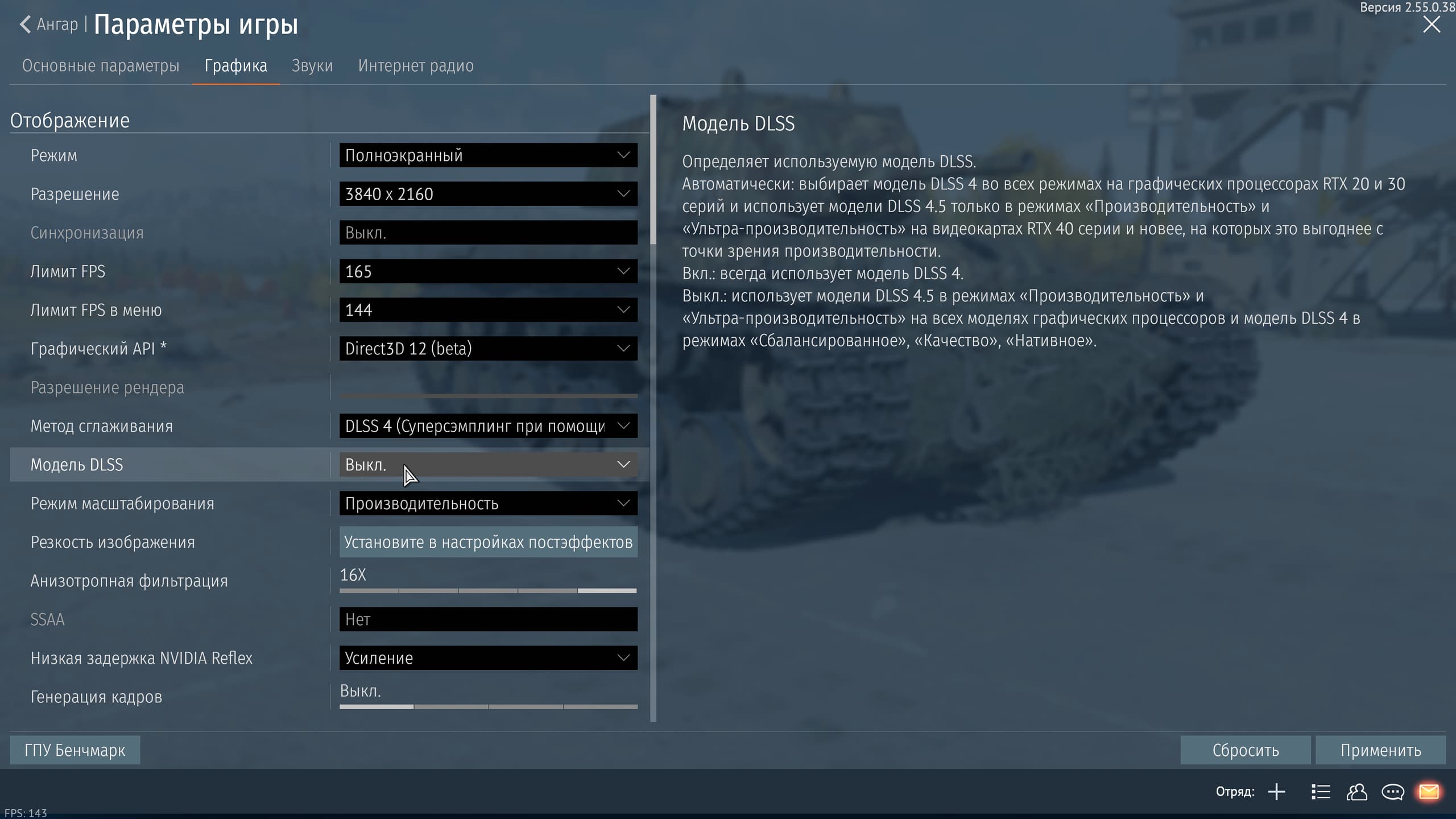Screen dimensions: 1456x819
Task: Click the back arrow to Ангар
Action: tap(26, 24)
